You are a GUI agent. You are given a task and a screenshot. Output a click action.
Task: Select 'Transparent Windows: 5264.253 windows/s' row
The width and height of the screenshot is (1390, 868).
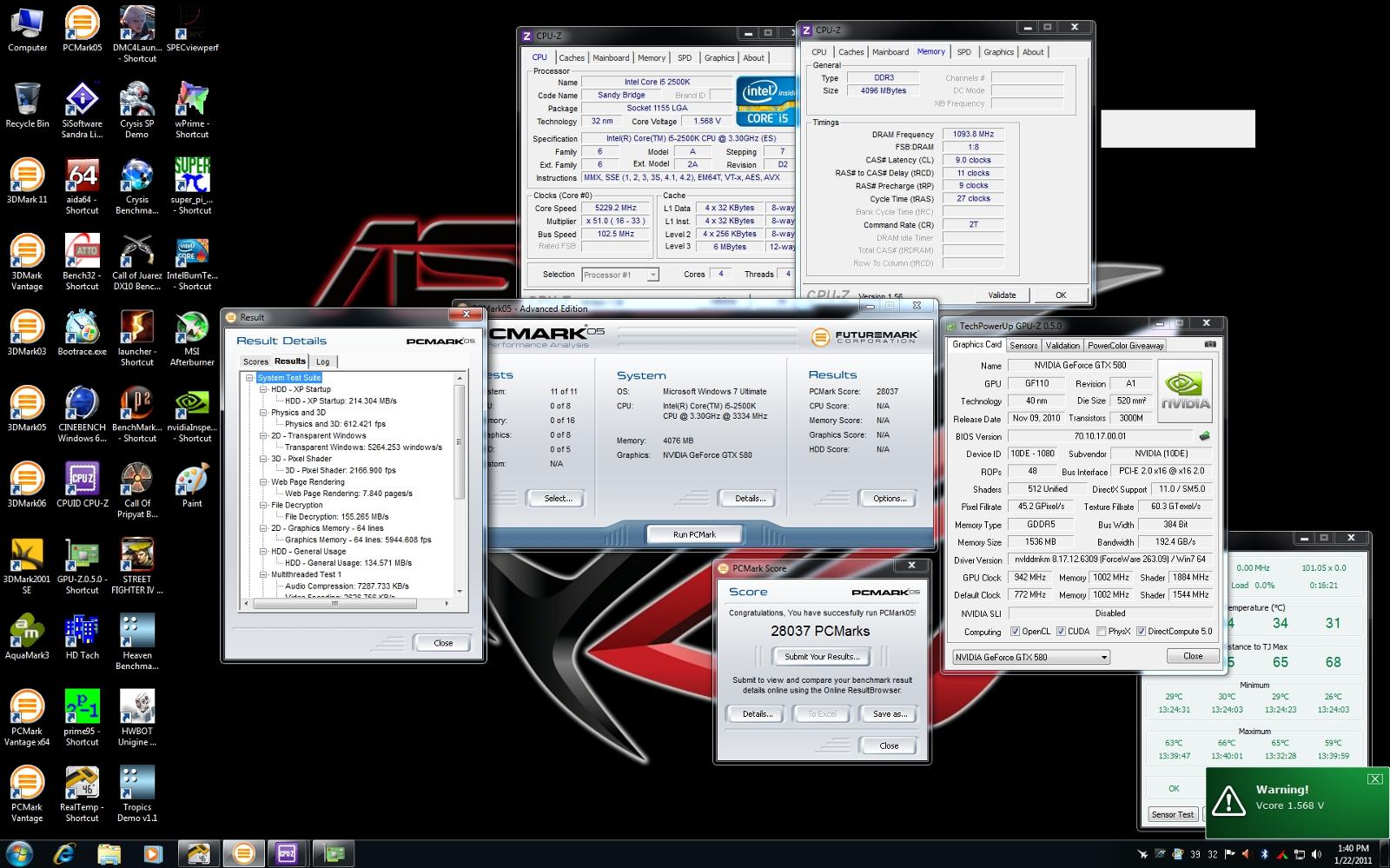click(x=363, y=447)
